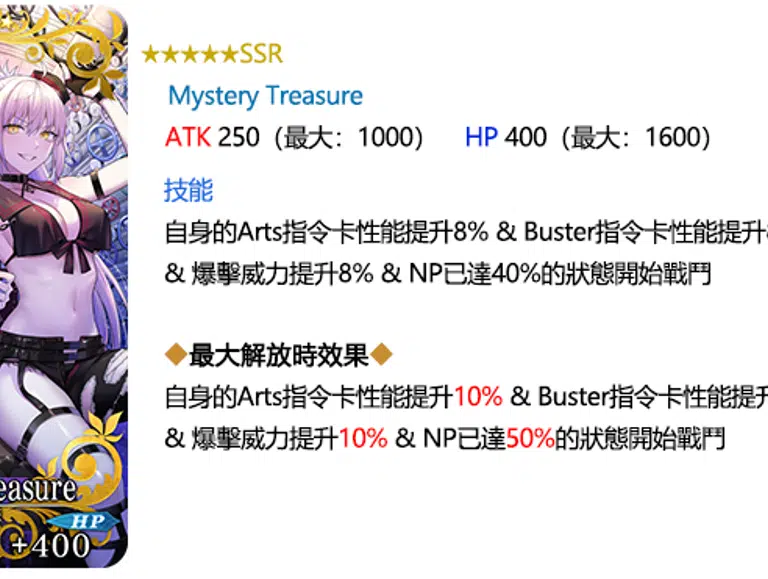Image resolution: width=768 pixels, height=579 pixels.
Task: Click the five gold stars SSR rating
Action: (212, 54)
